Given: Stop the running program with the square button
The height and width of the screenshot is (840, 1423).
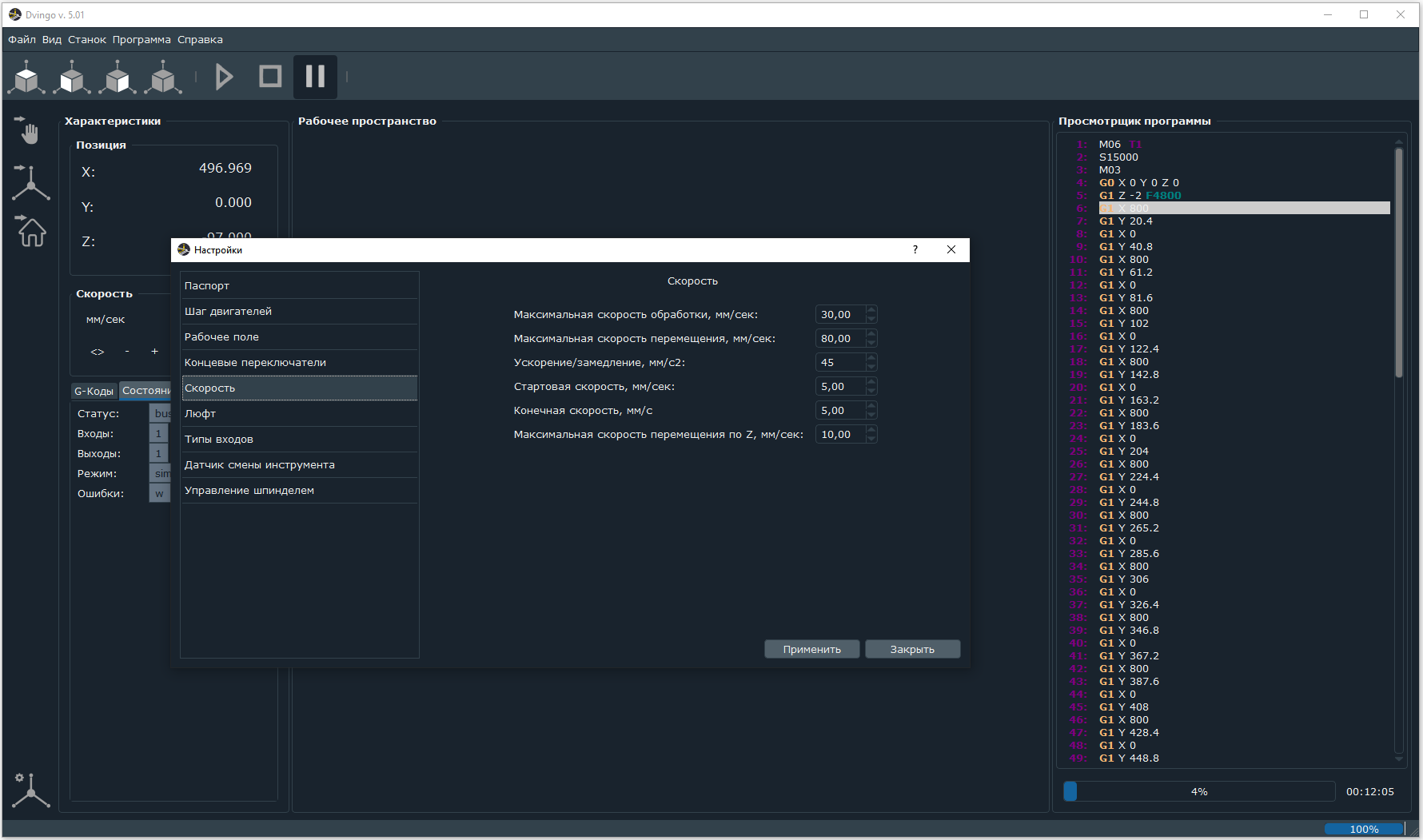Looking at the screenshot, I should point(270,77).
